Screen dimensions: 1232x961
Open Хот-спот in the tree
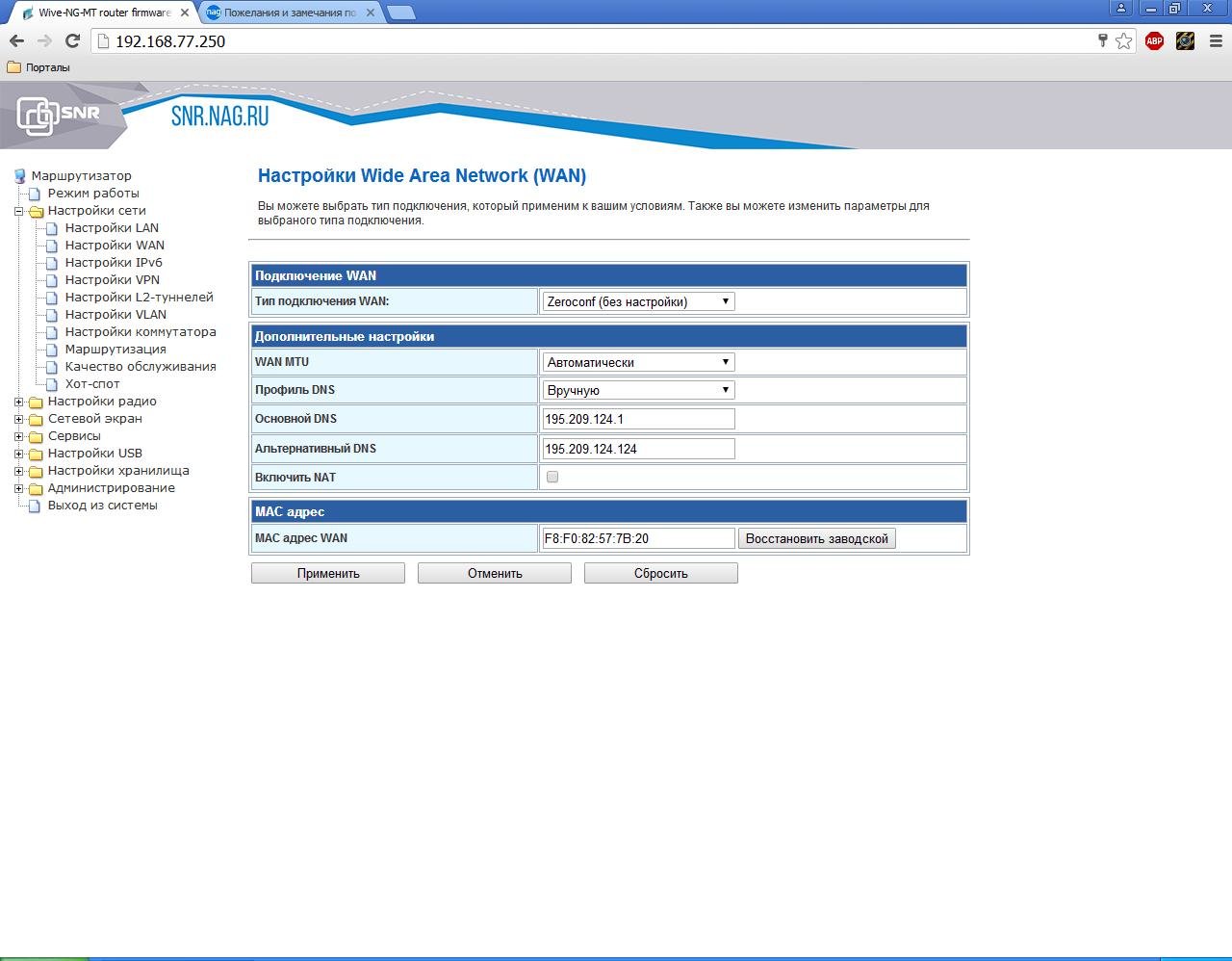coord(92,384)
